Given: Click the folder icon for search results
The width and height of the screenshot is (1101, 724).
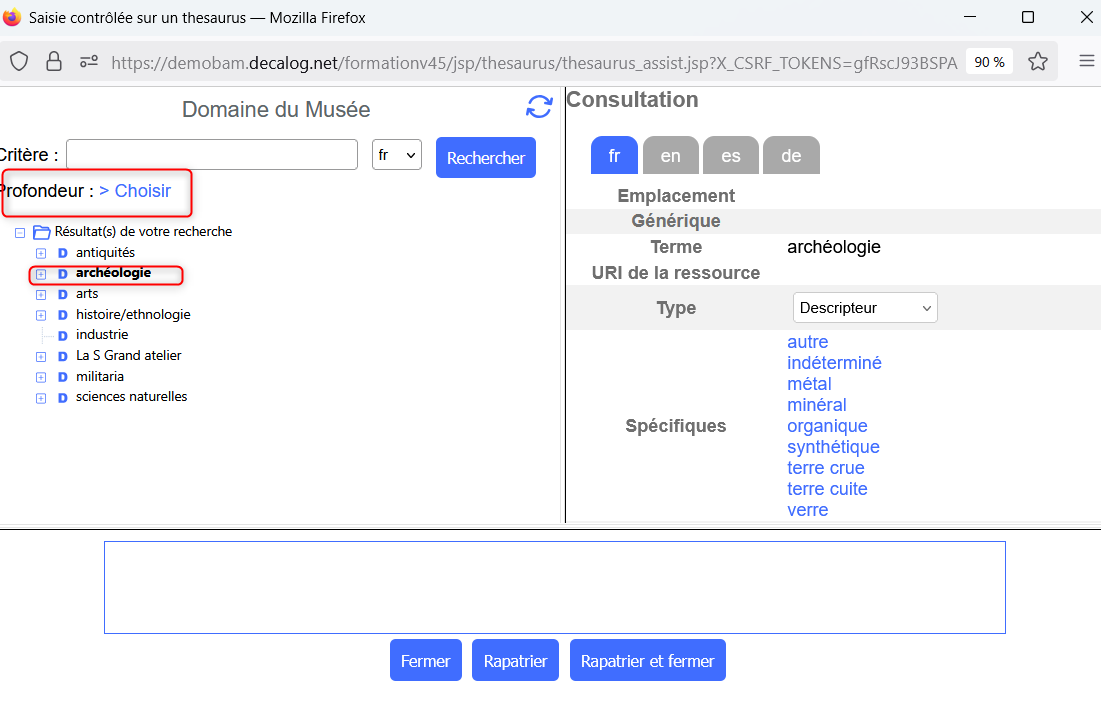Looking at the screenshot, I should 42,232.
